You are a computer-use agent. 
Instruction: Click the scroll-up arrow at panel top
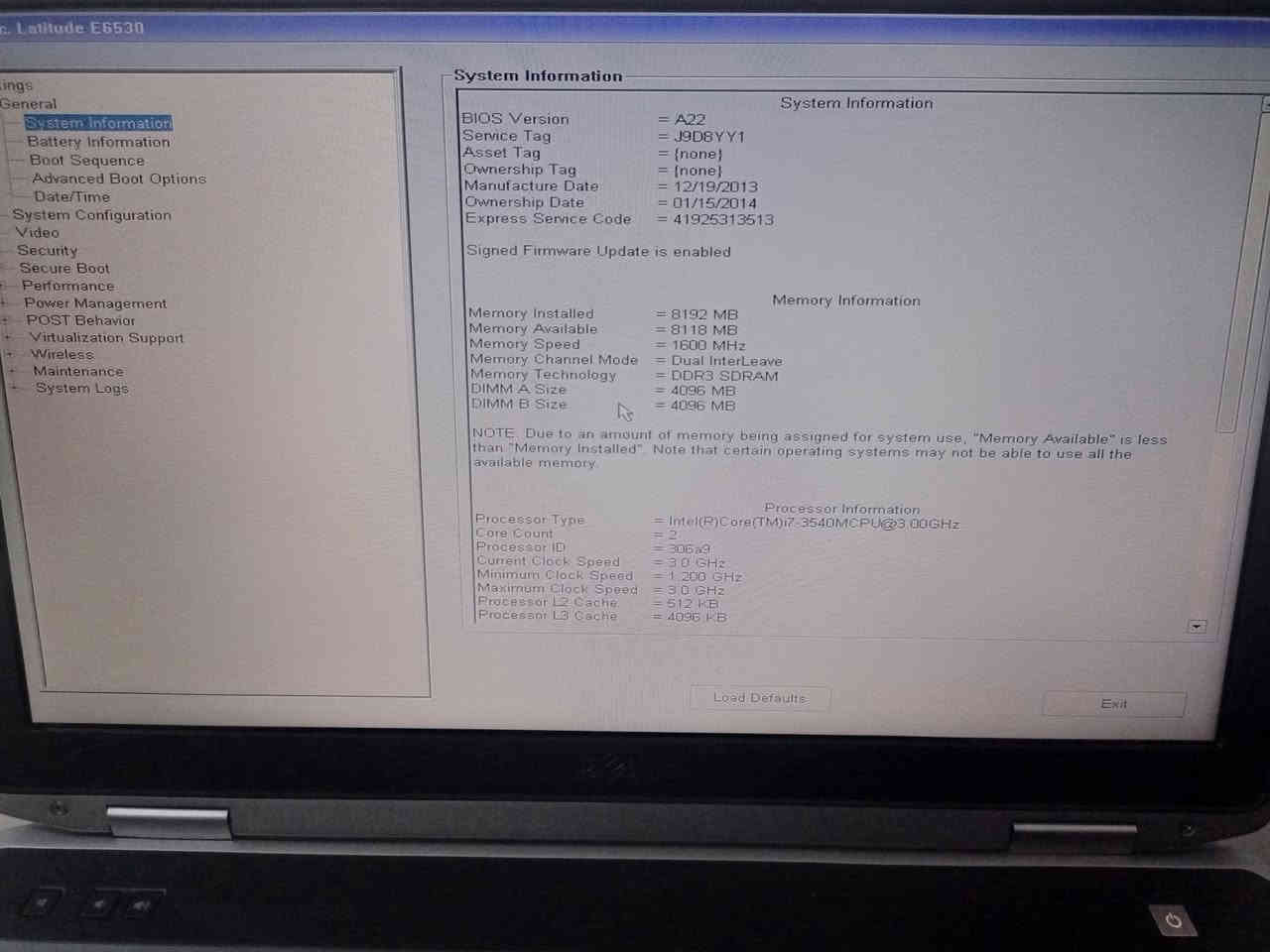(x=1262, y=100)
